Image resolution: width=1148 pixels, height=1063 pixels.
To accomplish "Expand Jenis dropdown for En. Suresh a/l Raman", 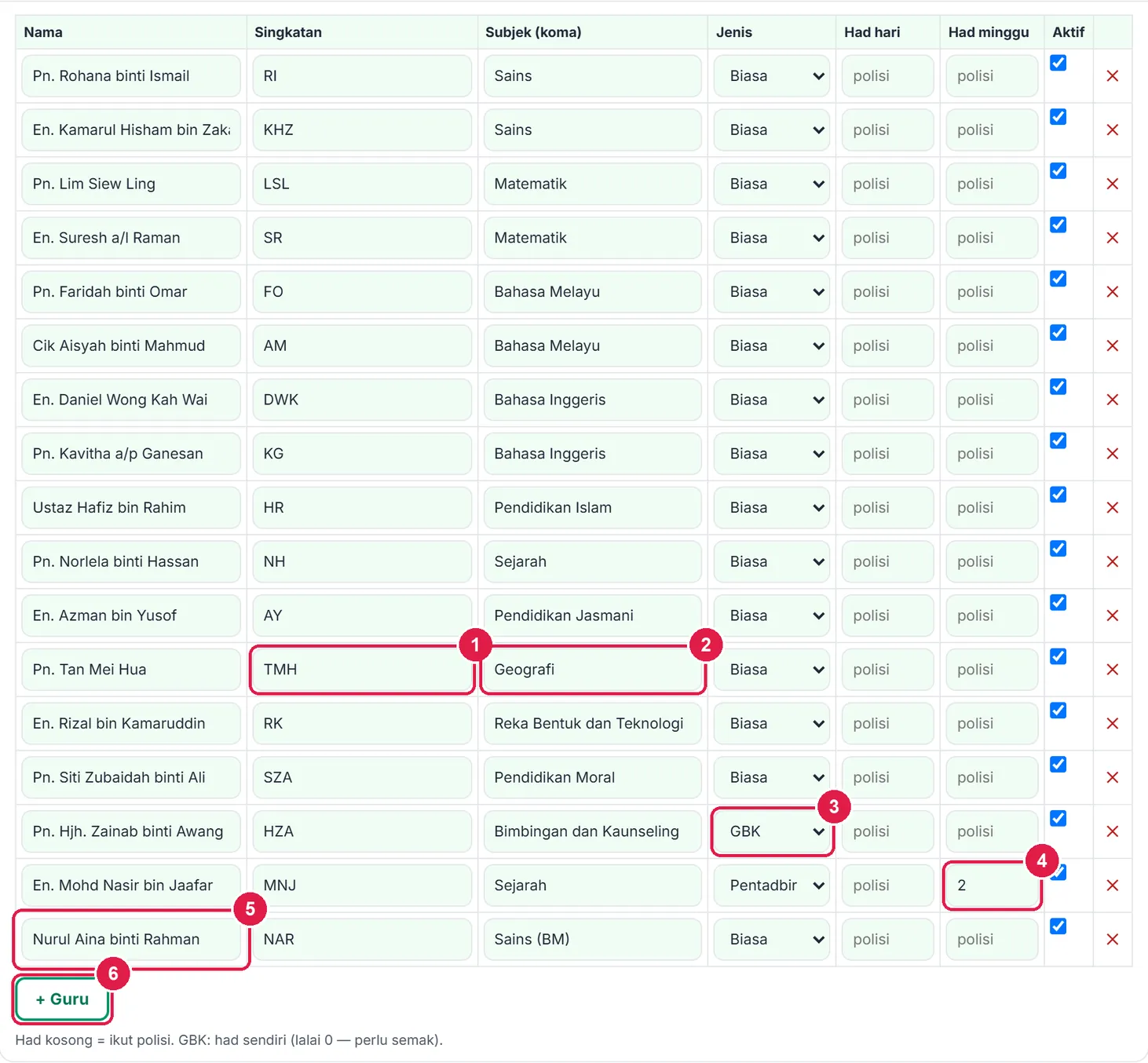I will (771, 238).
